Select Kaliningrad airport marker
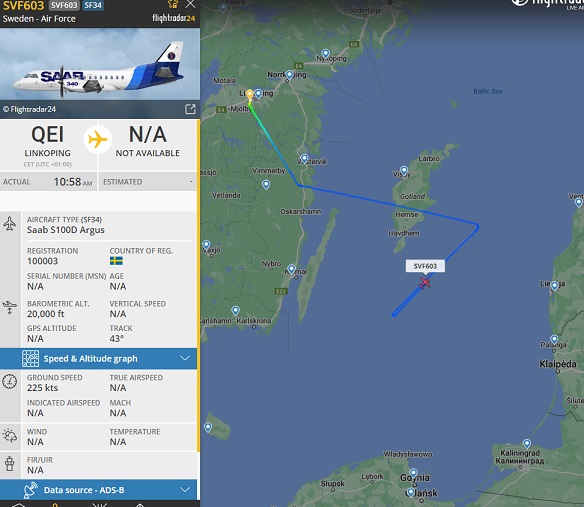Screen dimensions: 584x507 tap(527, 444)
